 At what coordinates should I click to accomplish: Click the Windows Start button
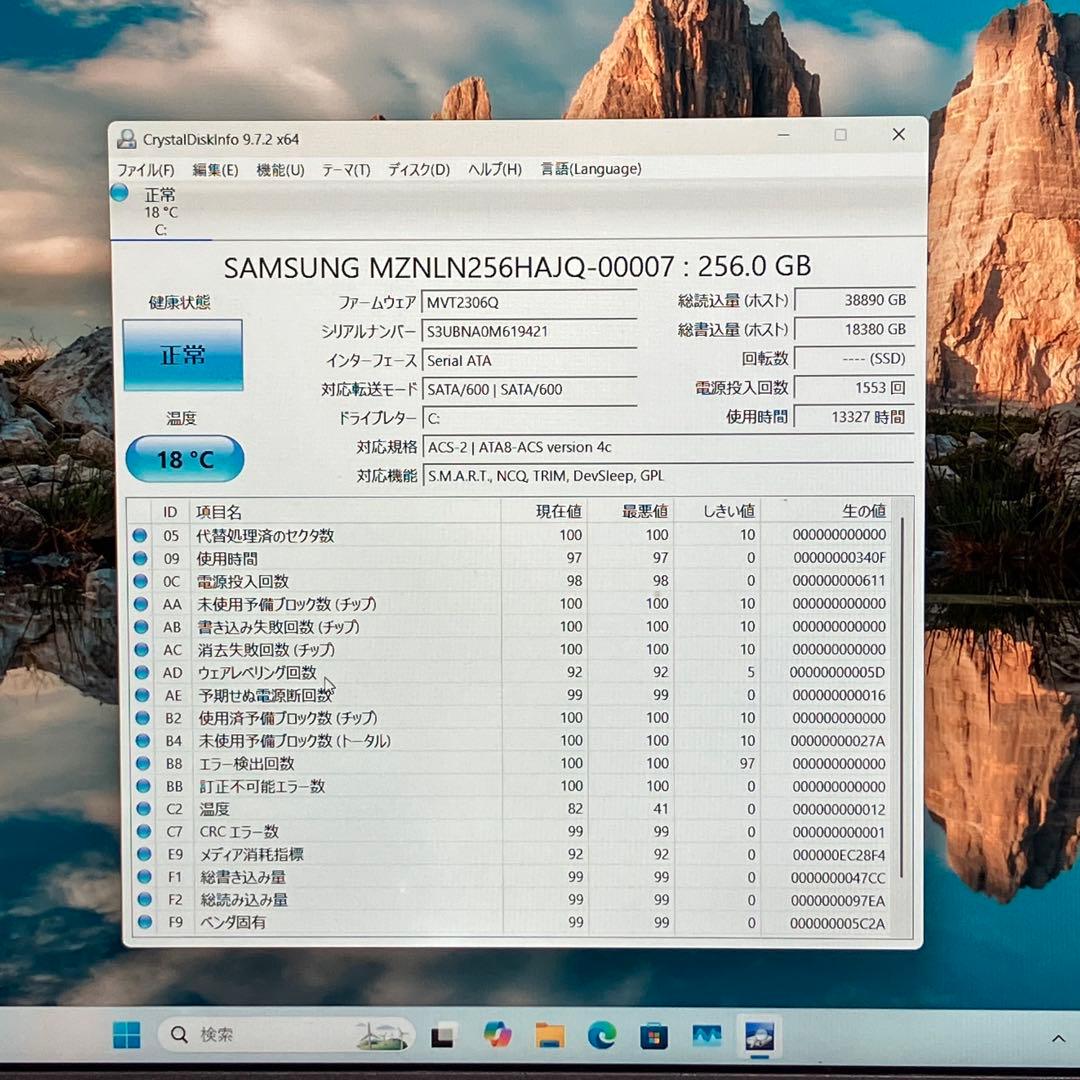point(127,1035)
